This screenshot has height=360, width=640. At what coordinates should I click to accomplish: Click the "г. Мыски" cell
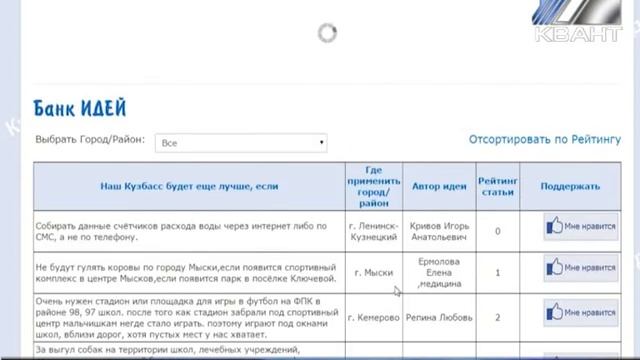tap(373, 273)
